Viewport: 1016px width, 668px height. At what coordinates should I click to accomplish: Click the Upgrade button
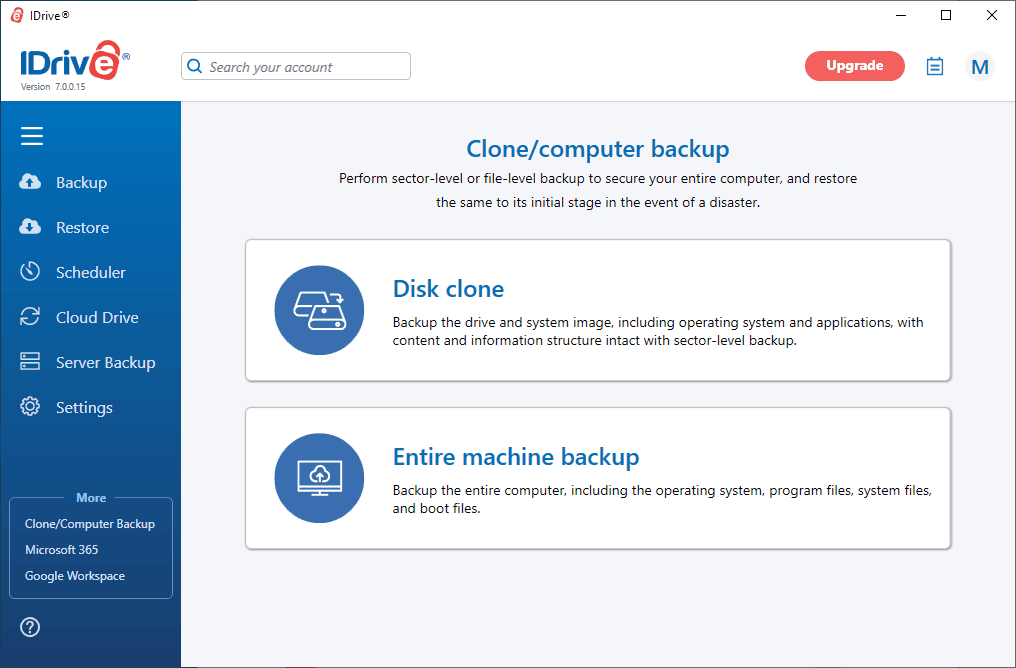(855, 66)
